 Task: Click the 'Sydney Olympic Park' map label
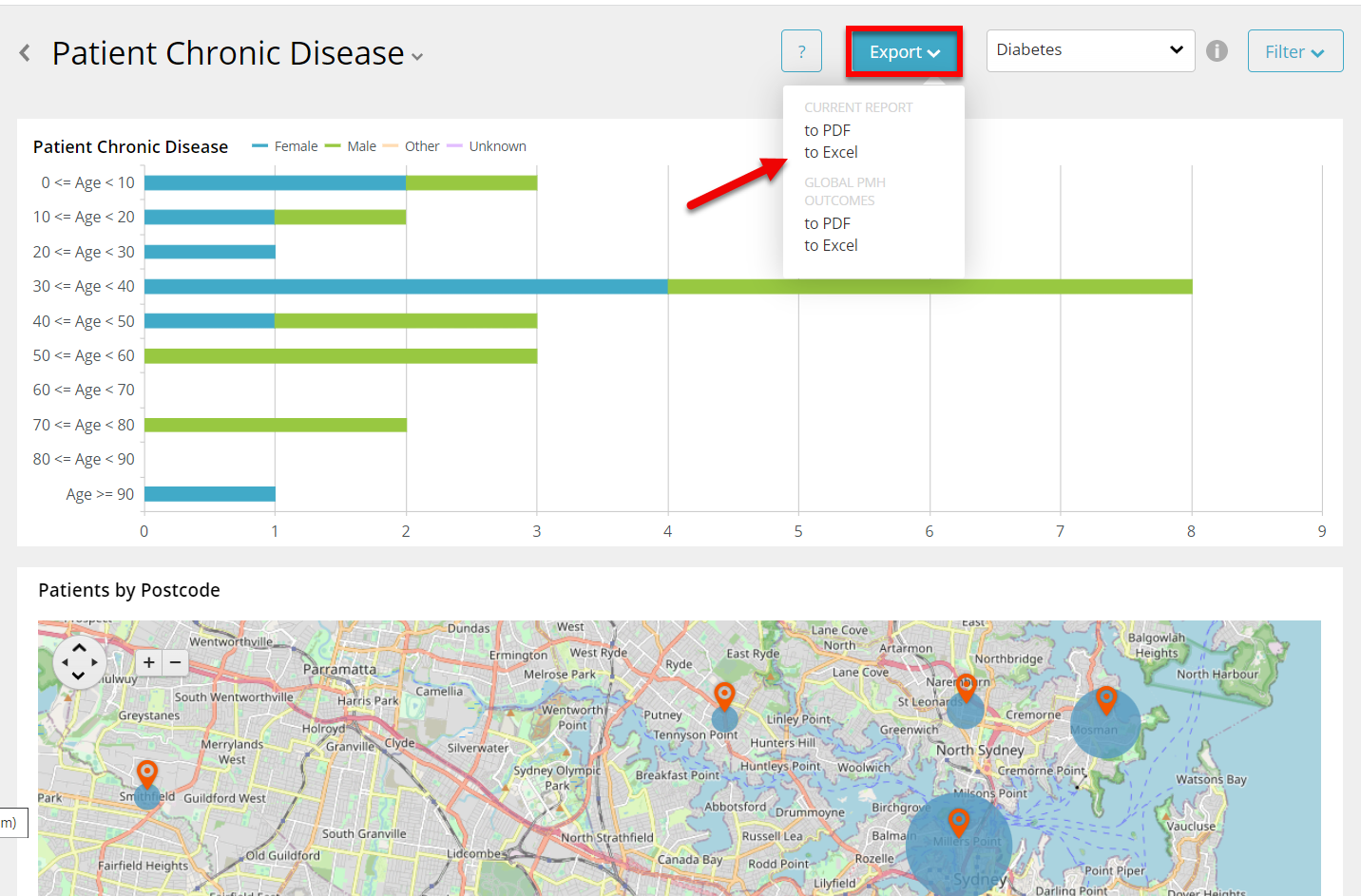click(557, 777)
